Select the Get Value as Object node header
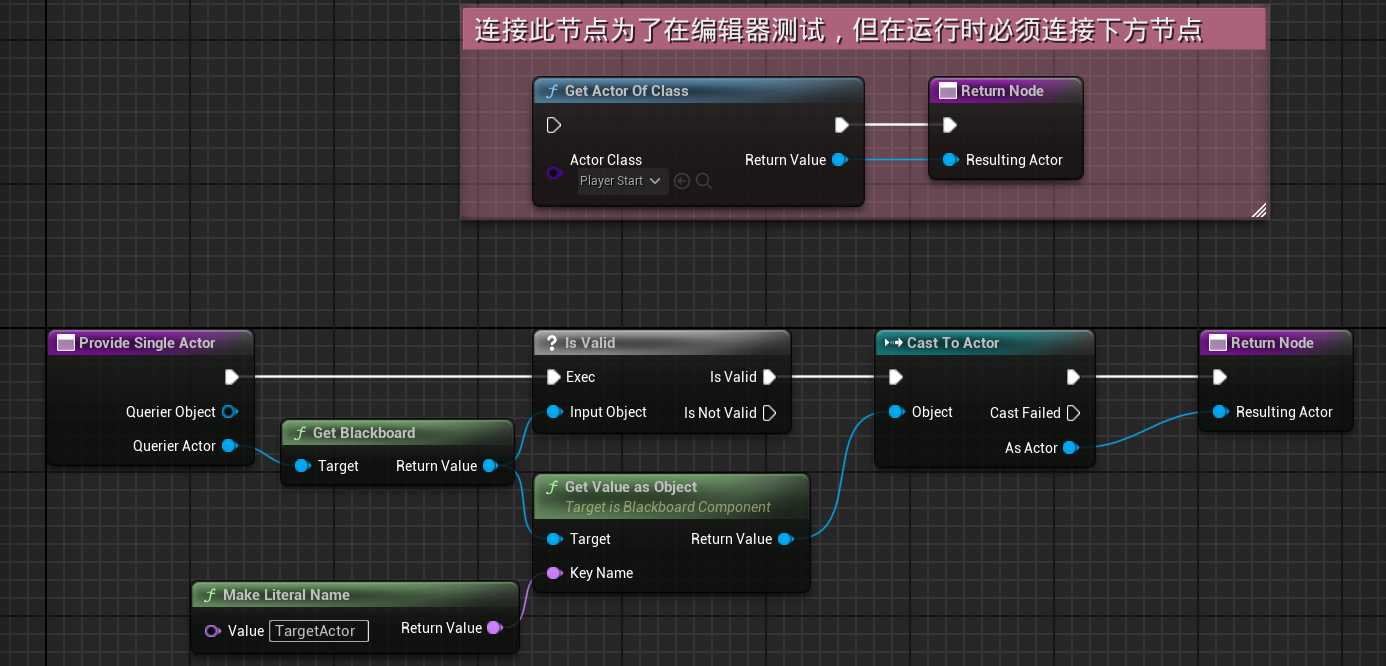1386x666 pixels. (630, 487)
